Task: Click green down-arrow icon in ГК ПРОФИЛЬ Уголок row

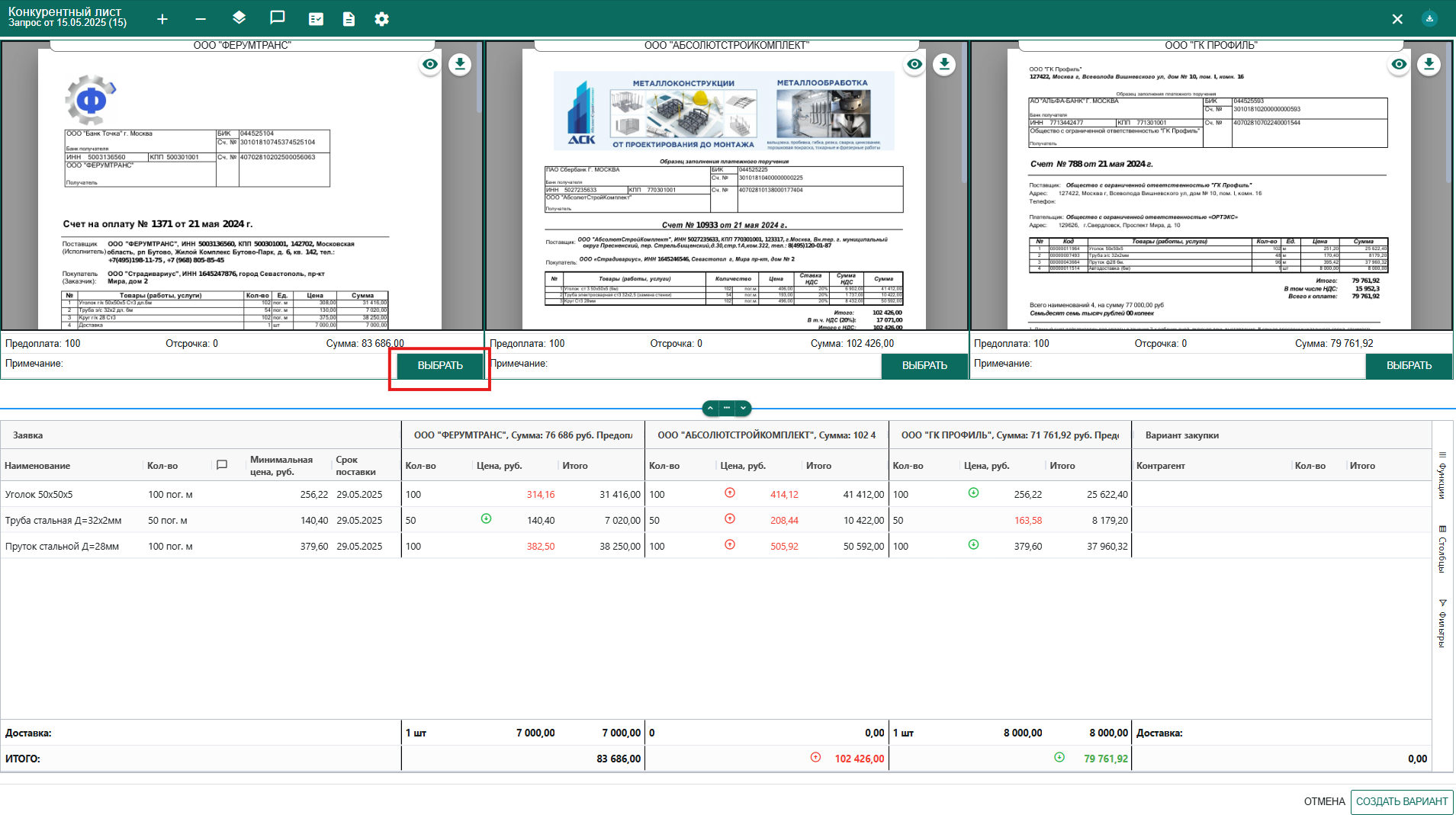Action: (973, 493)
